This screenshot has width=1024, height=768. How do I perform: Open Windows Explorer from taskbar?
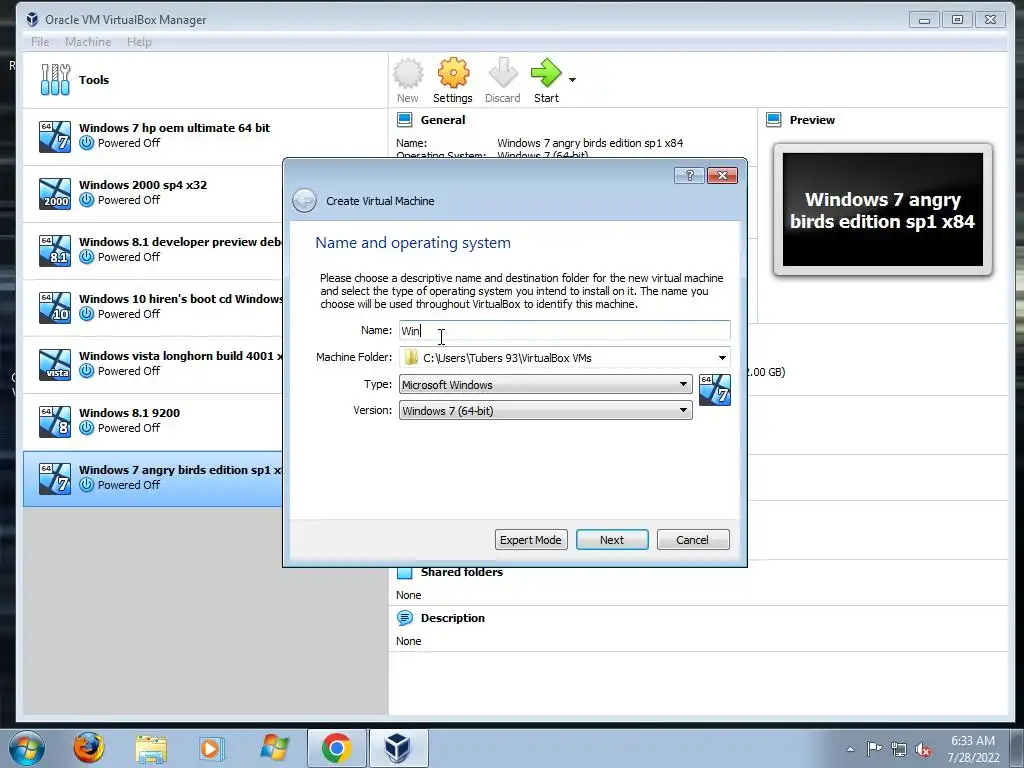pos(151,748)
